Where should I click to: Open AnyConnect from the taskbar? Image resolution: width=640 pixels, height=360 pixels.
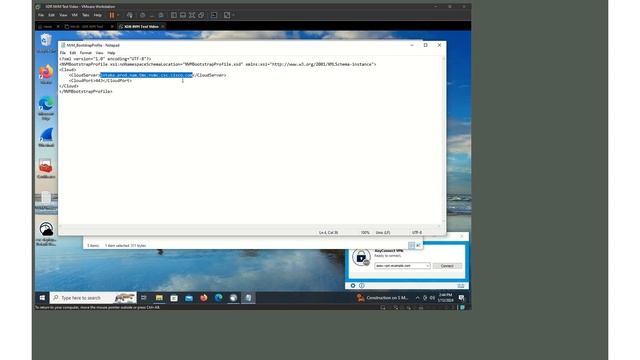click(x=233, y=298)
